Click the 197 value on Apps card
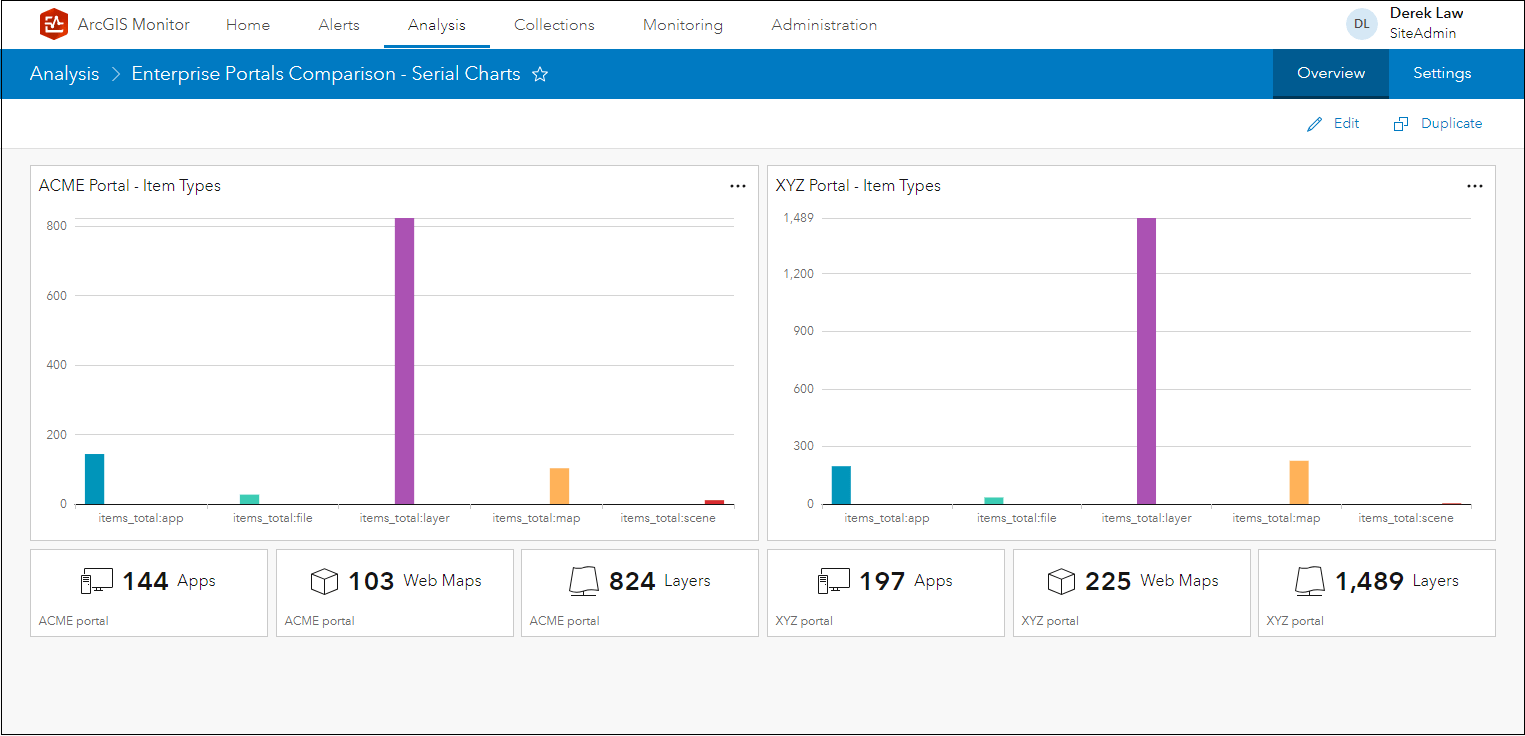1525x736 pixels. (x=882, y=582)
